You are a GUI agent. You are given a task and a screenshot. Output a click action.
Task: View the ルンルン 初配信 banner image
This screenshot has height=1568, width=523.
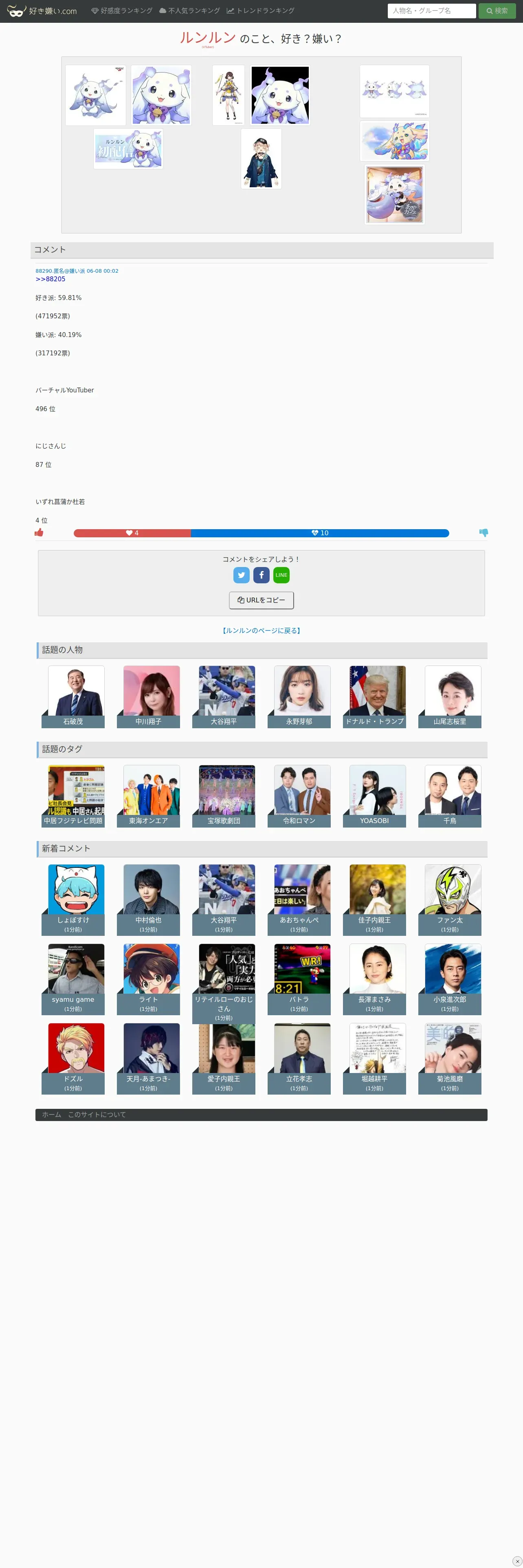click(x=128, y=149)
